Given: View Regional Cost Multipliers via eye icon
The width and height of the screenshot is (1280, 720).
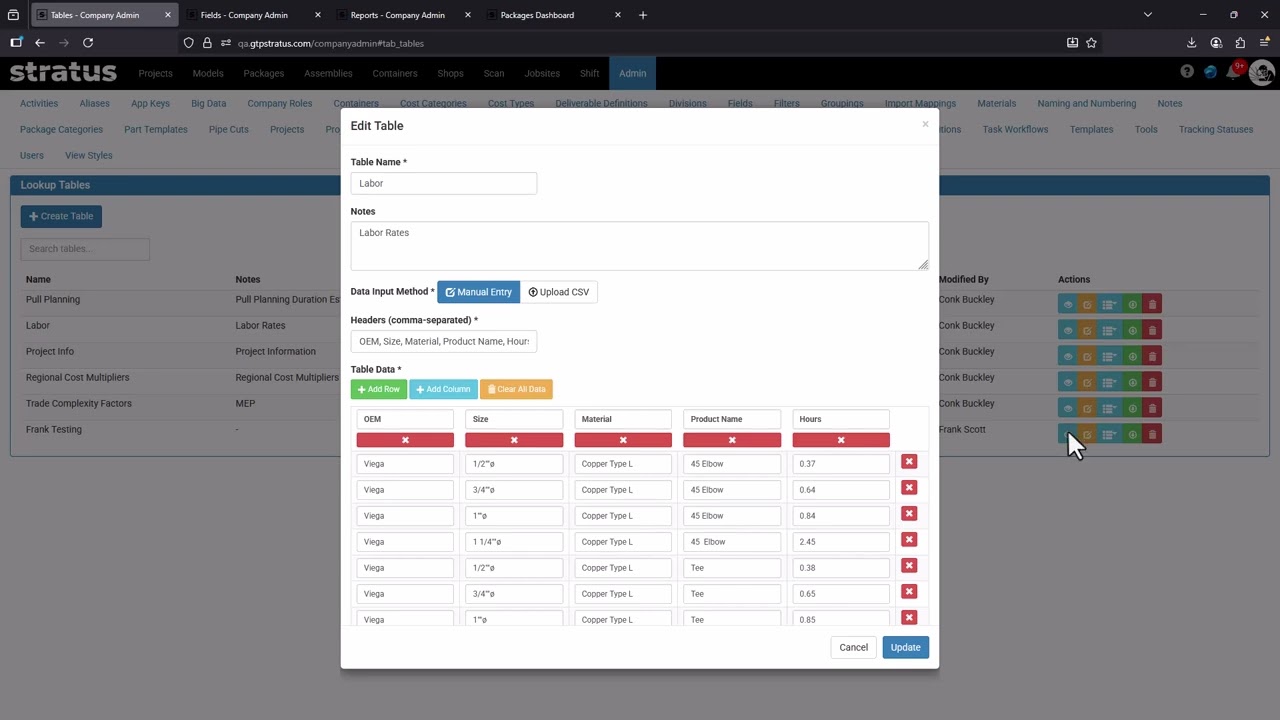Looking at the screenshot, I should tap(1068, 382).
